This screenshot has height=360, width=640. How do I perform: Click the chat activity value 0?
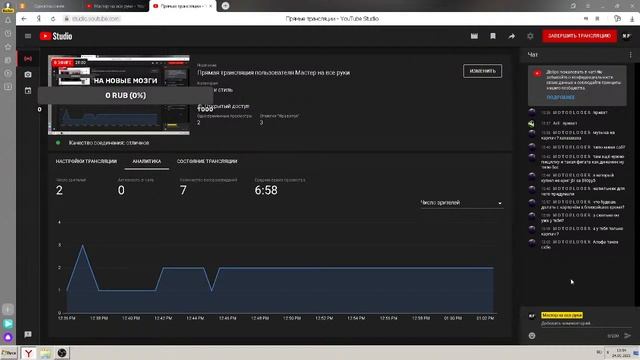121,190
